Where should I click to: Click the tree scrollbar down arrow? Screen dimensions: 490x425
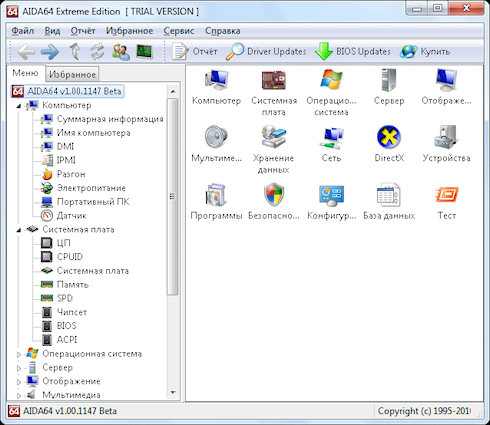pyautogui.click(x=173, y=393)
